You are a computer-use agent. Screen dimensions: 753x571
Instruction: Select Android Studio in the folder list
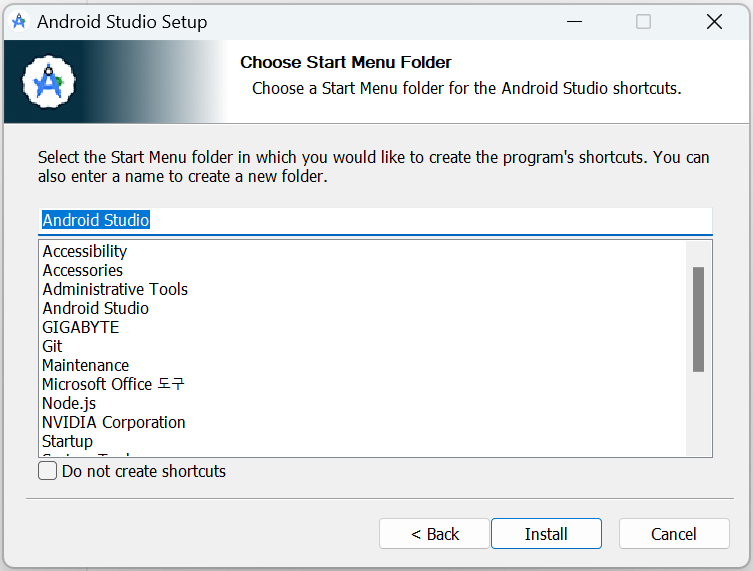(96, 308)
